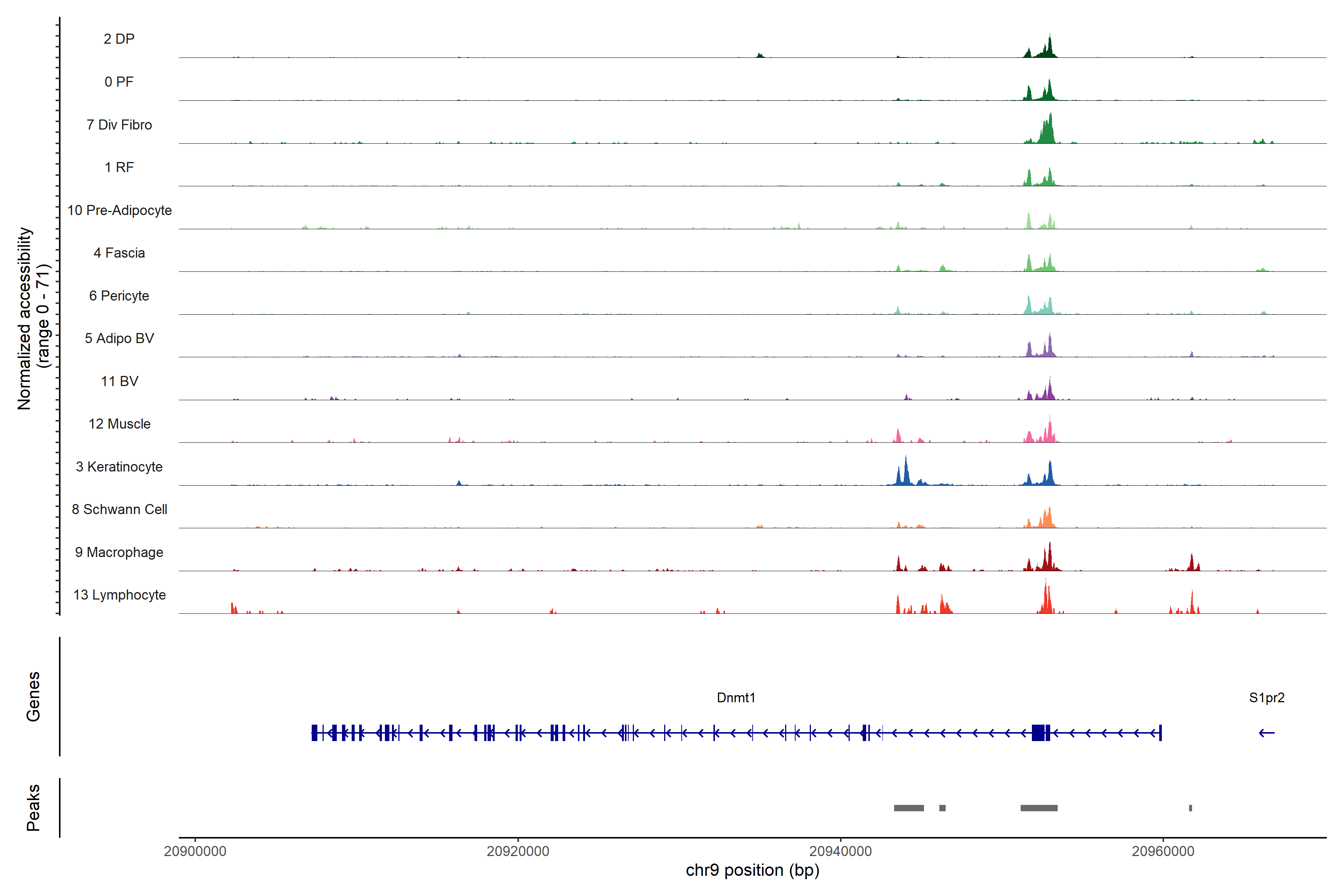
Task: Click the Dnmt1 gene label
Action: point(736,698)
